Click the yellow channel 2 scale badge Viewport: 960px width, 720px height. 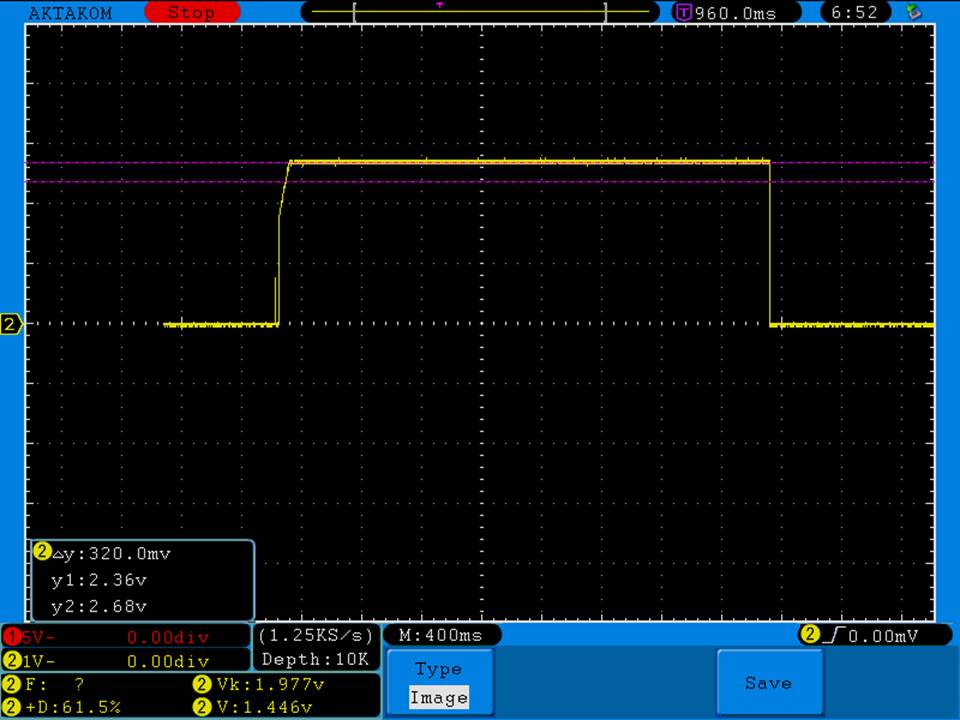pos(11,661)
